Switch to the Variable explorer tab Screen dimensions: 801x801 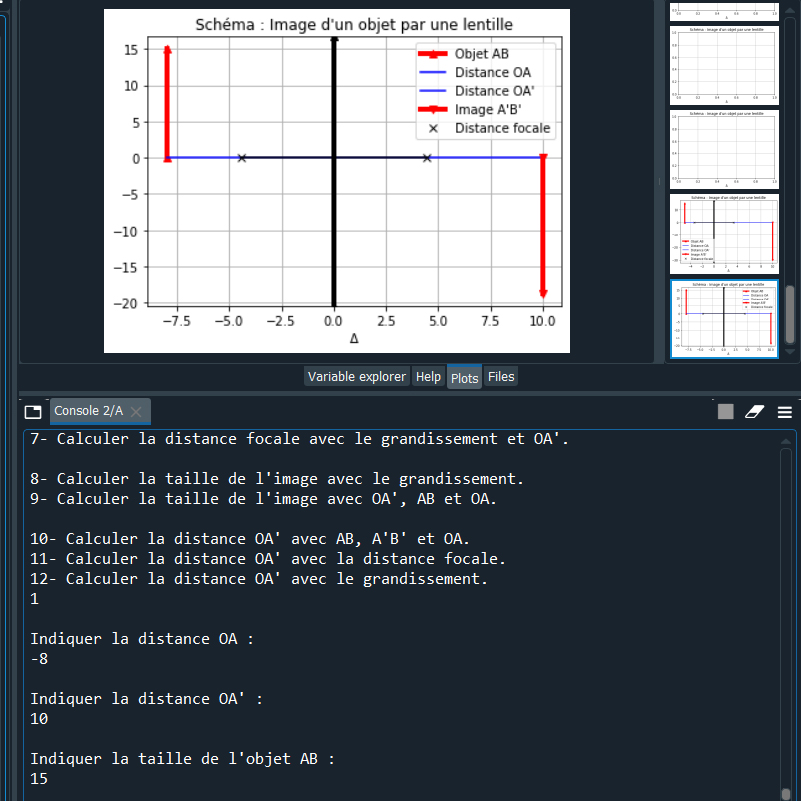click(357, 377)
